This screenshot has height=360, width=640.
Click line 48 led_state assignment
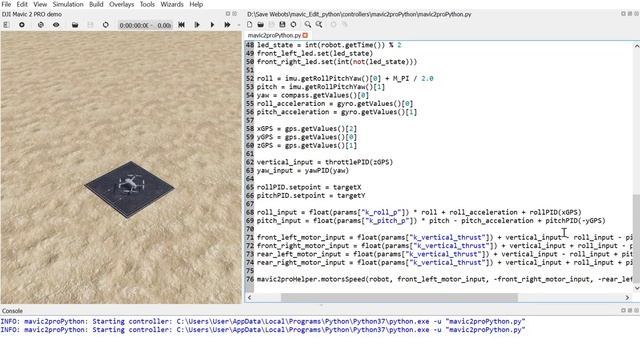click(x=329, y=45)
